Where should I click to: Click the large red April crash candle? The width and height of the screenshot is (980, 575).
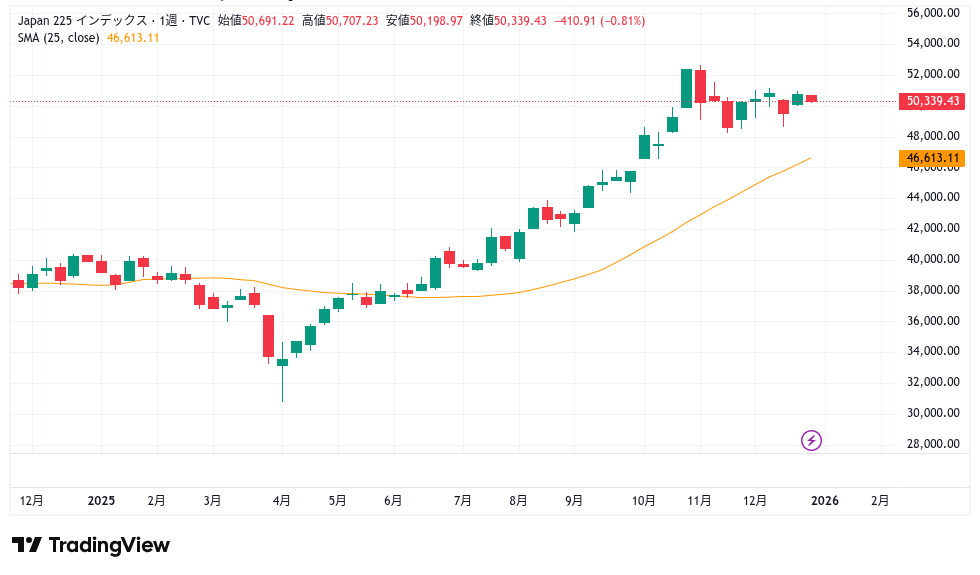tap(268, 336)
